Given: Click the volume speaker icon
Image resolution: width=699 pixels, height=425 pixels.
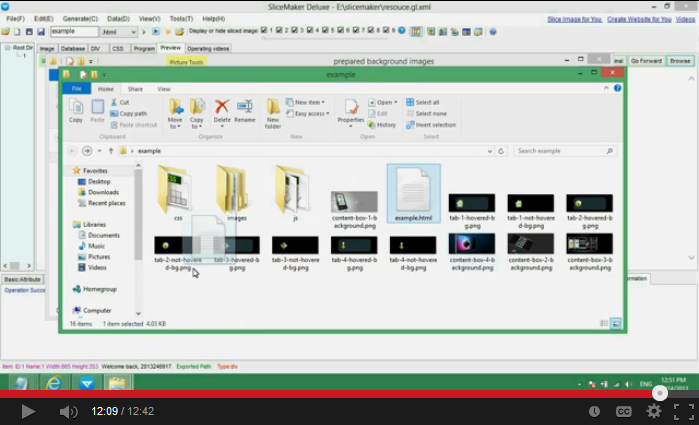Looking at the screenshot, I should click(69, 412).
